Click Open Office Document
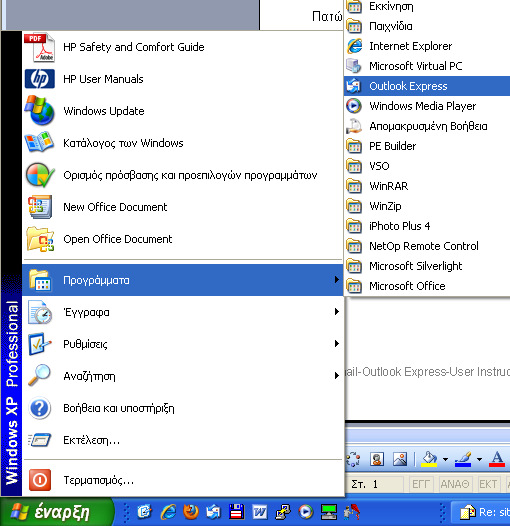Screen dimensions: 510x526 (183, 239)
